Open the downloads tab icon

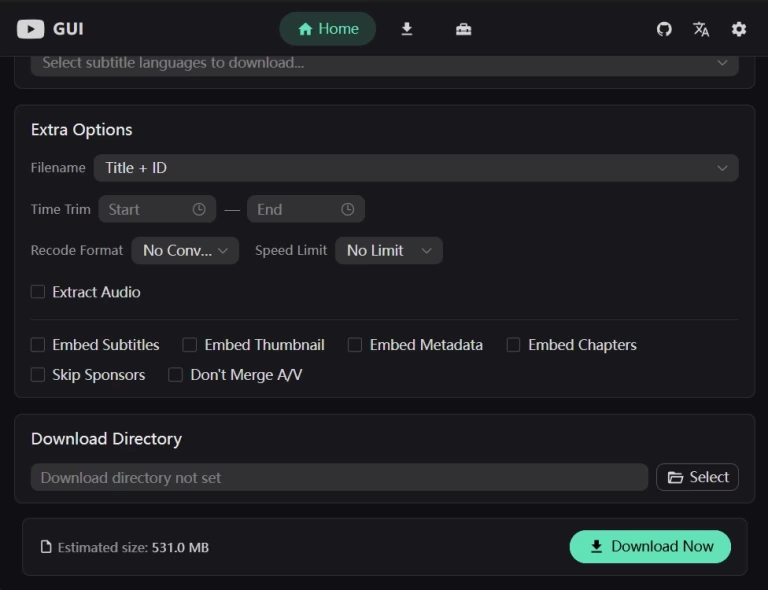[407, 29]
